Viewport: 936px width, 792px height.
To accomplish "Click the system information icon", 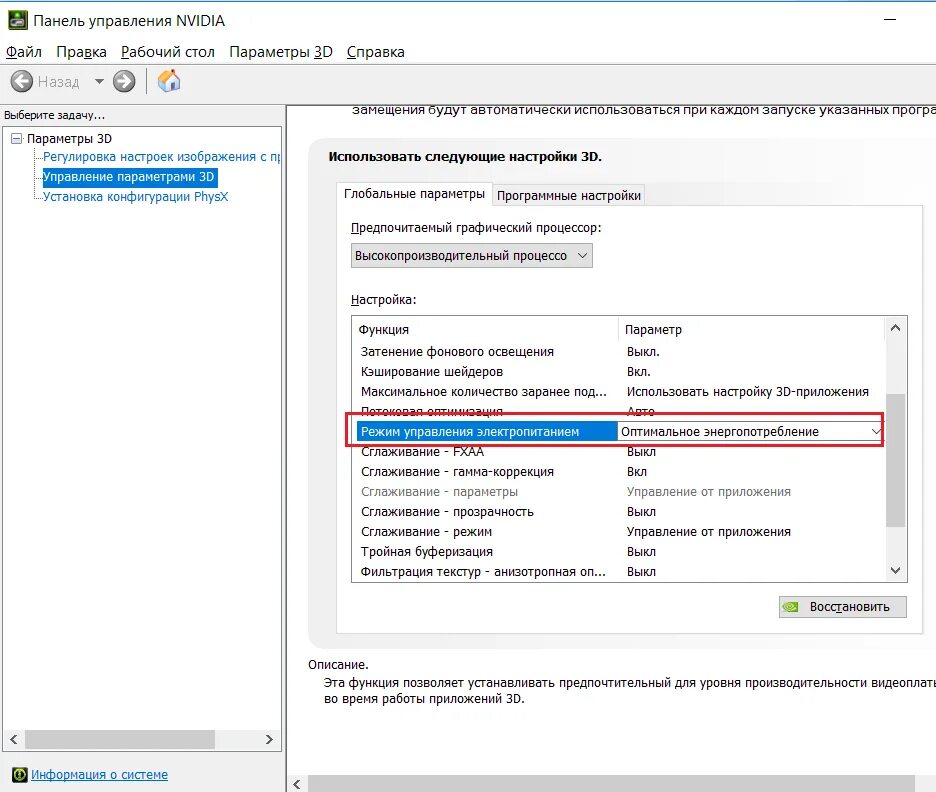I will [x=20, y=774].
